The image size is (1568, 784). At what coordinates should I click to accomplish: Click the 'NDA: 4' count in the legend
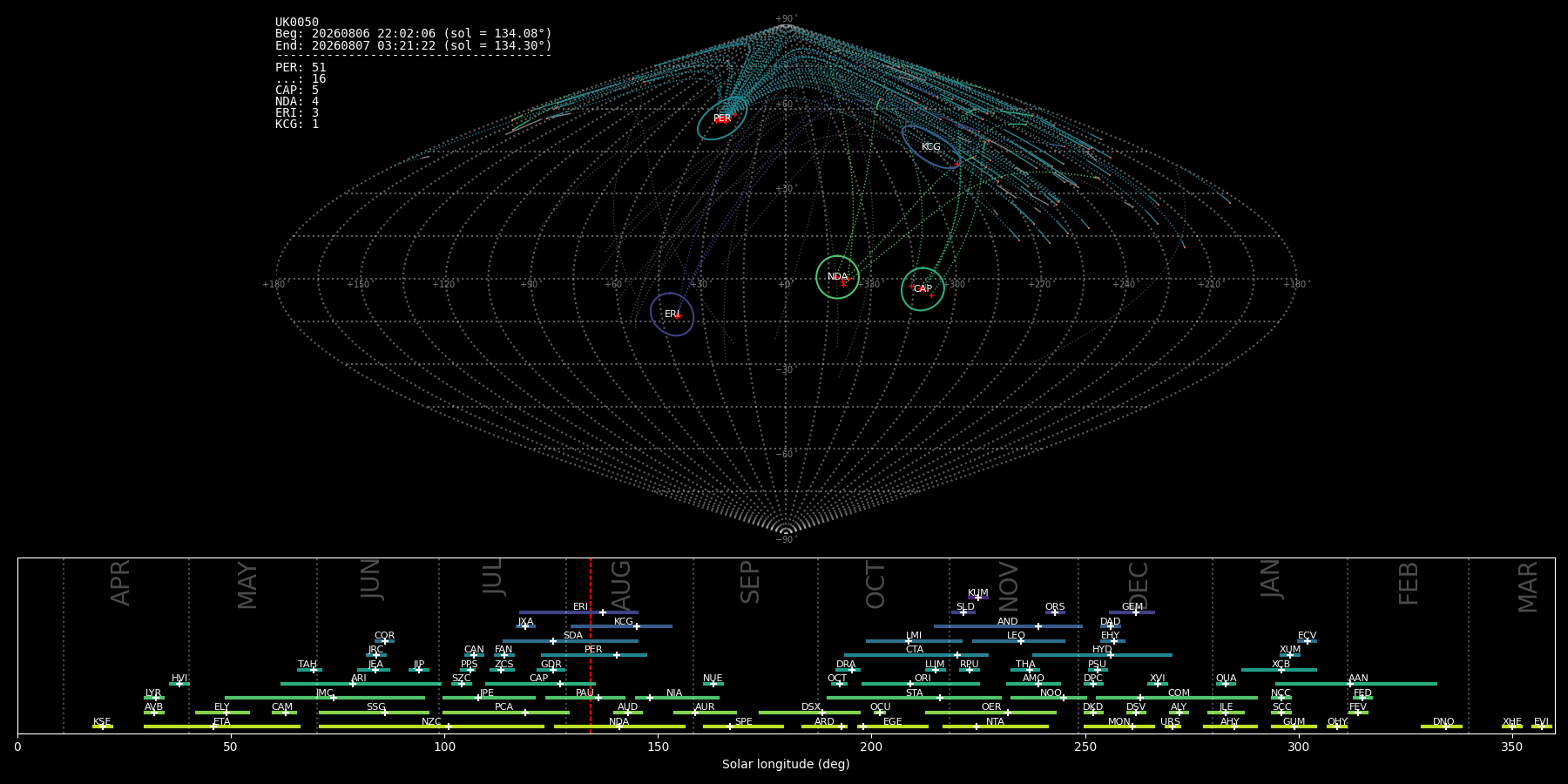297,102
